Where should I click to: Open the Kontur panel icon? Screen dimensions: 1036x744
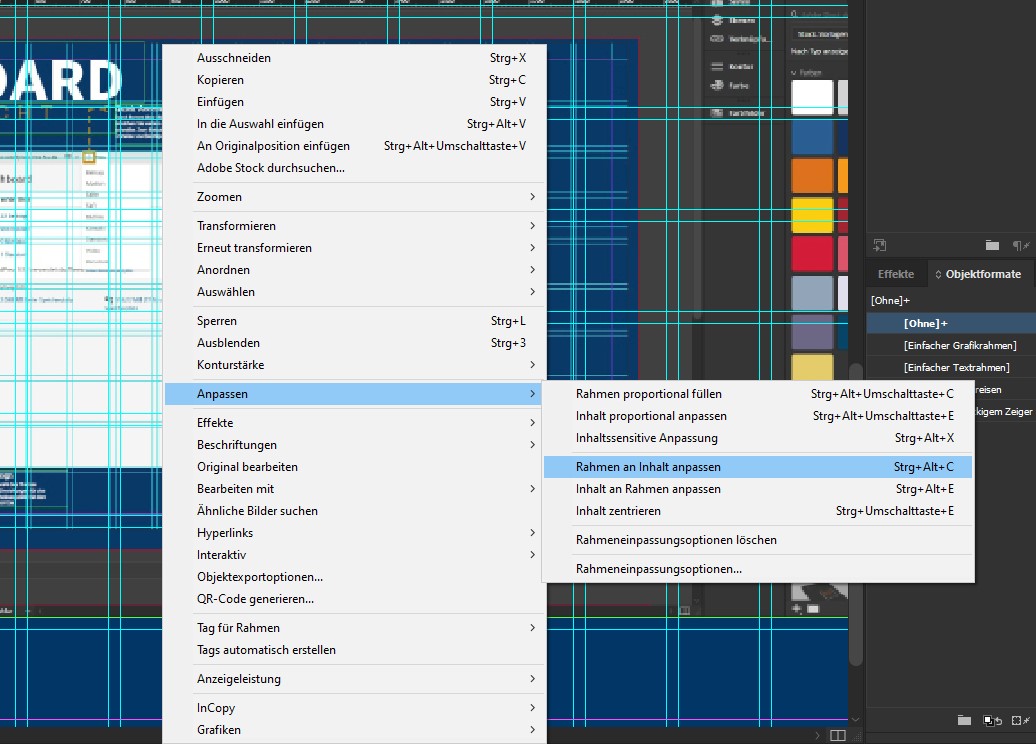pyautogui.click(x=742, y=64)
